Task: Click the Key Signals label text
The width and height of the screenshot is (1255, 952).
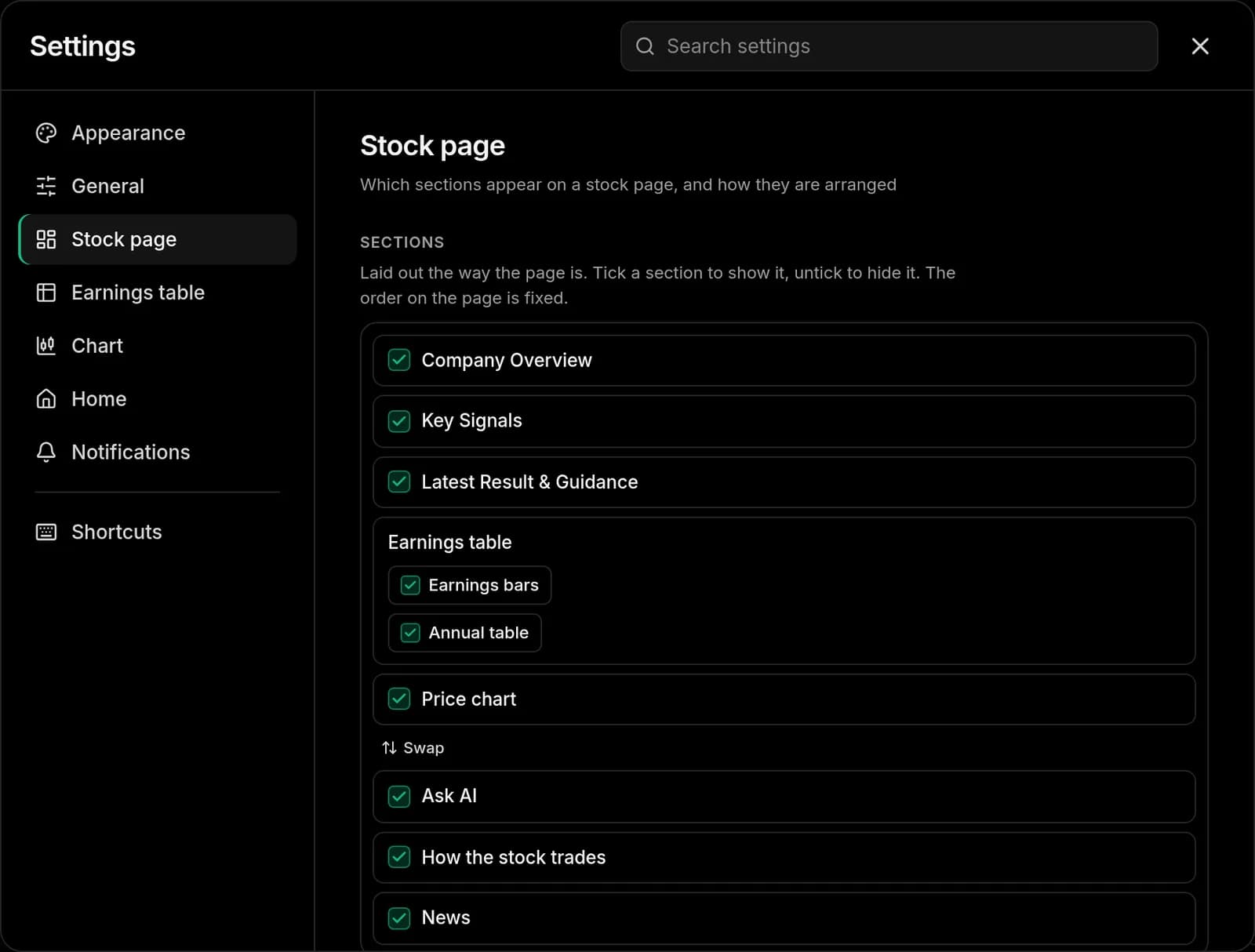Action: tap(471, 421)
